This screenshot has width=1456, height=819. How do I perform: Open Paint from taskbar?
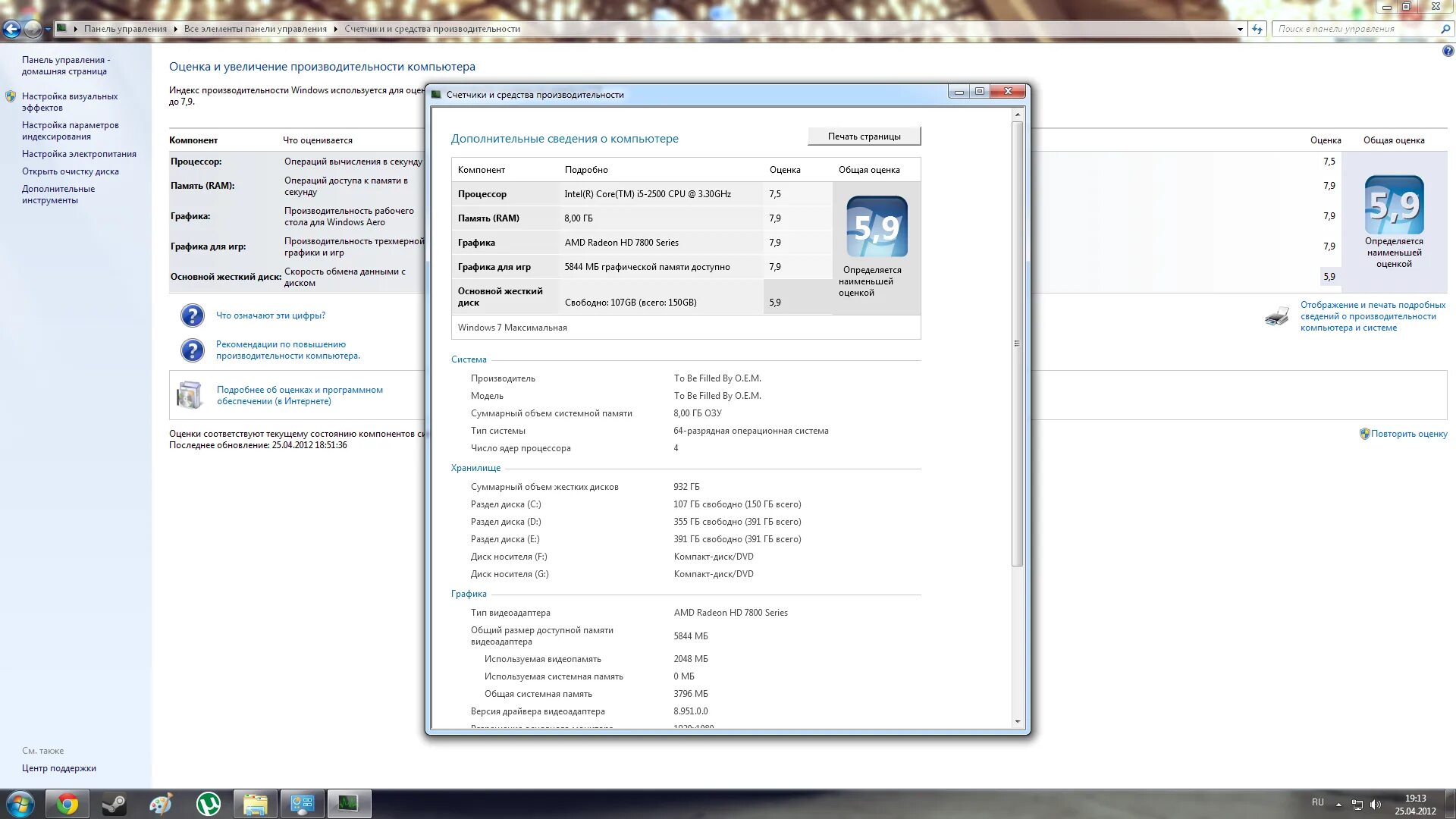point(162,804)
